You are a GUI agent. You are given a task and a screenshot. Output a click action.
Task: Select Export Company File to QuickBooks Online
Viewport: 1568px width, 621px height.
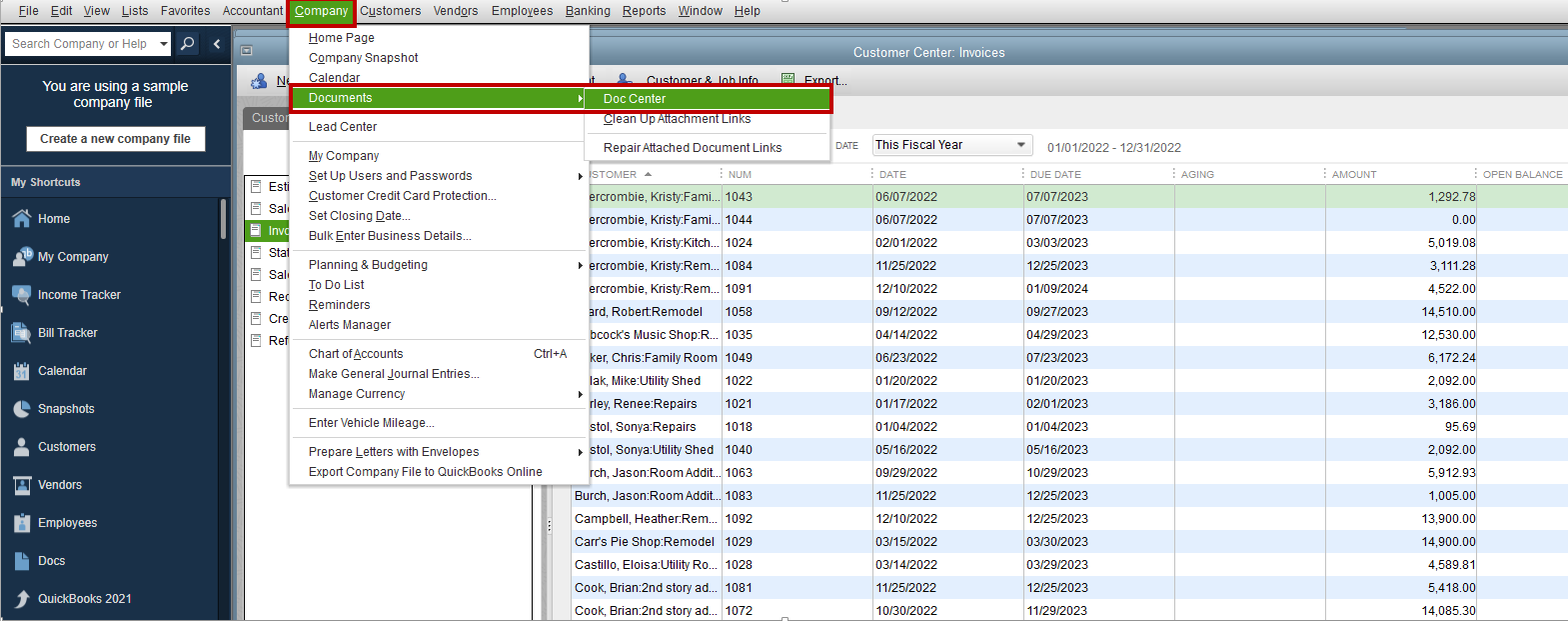pos(426,472)
